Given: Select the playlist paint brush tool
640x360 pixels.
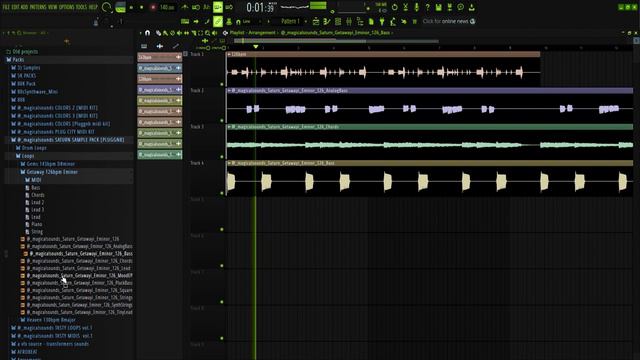Looking at the screenshot, I should tap(165, 33).
